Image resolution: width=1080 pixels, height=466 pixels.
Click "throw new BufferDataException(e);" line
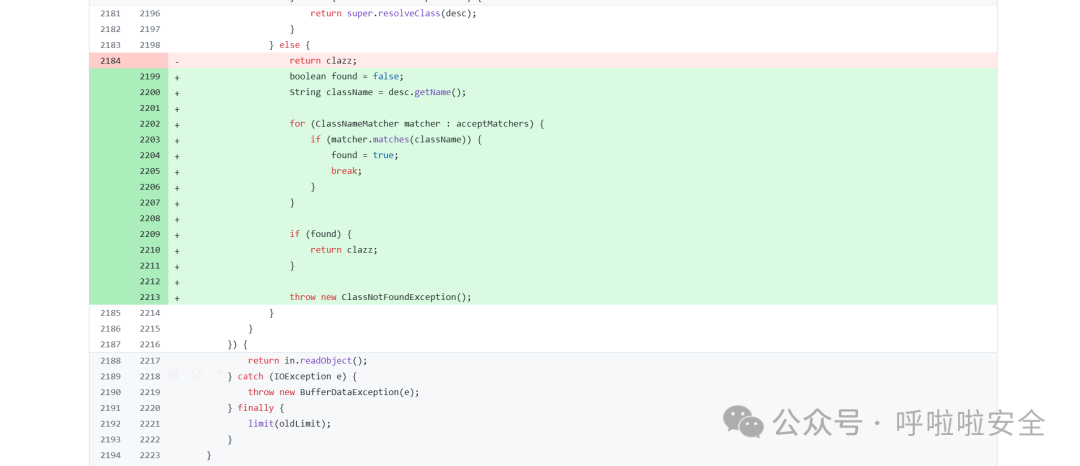click(333, 392)
